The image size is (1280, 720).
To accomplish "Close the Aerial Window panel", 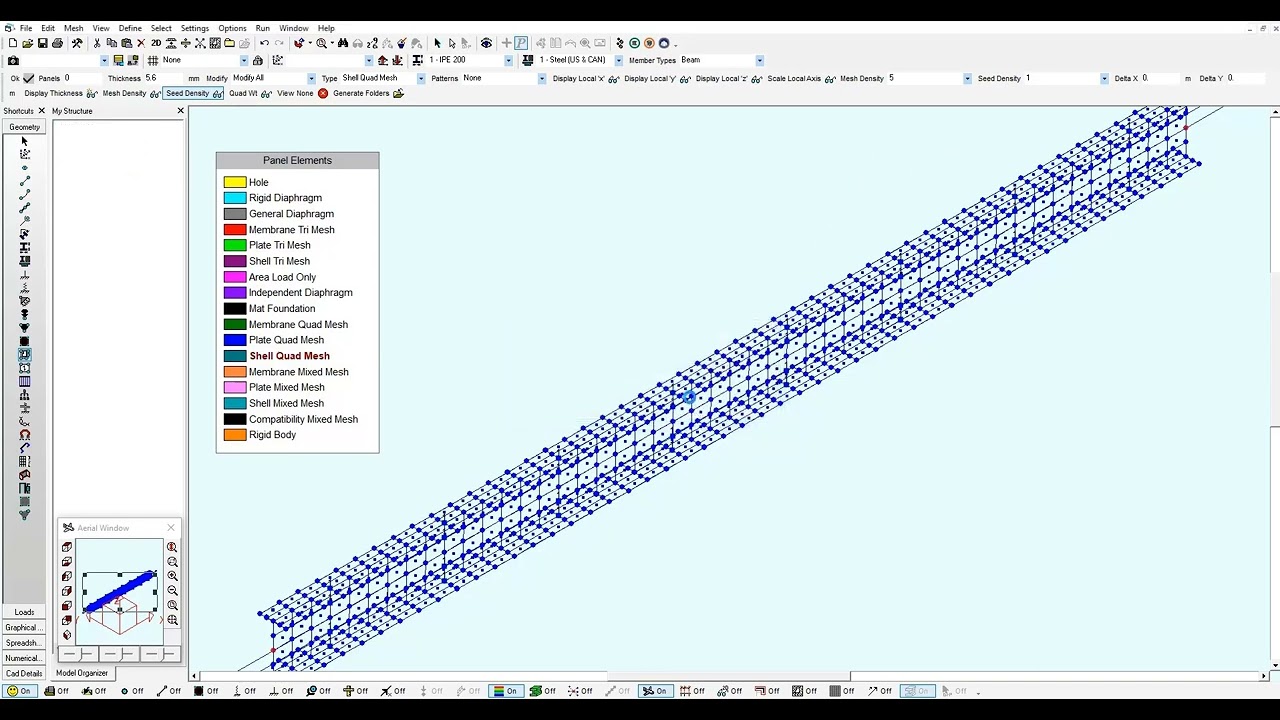I will tap(171, 528).
